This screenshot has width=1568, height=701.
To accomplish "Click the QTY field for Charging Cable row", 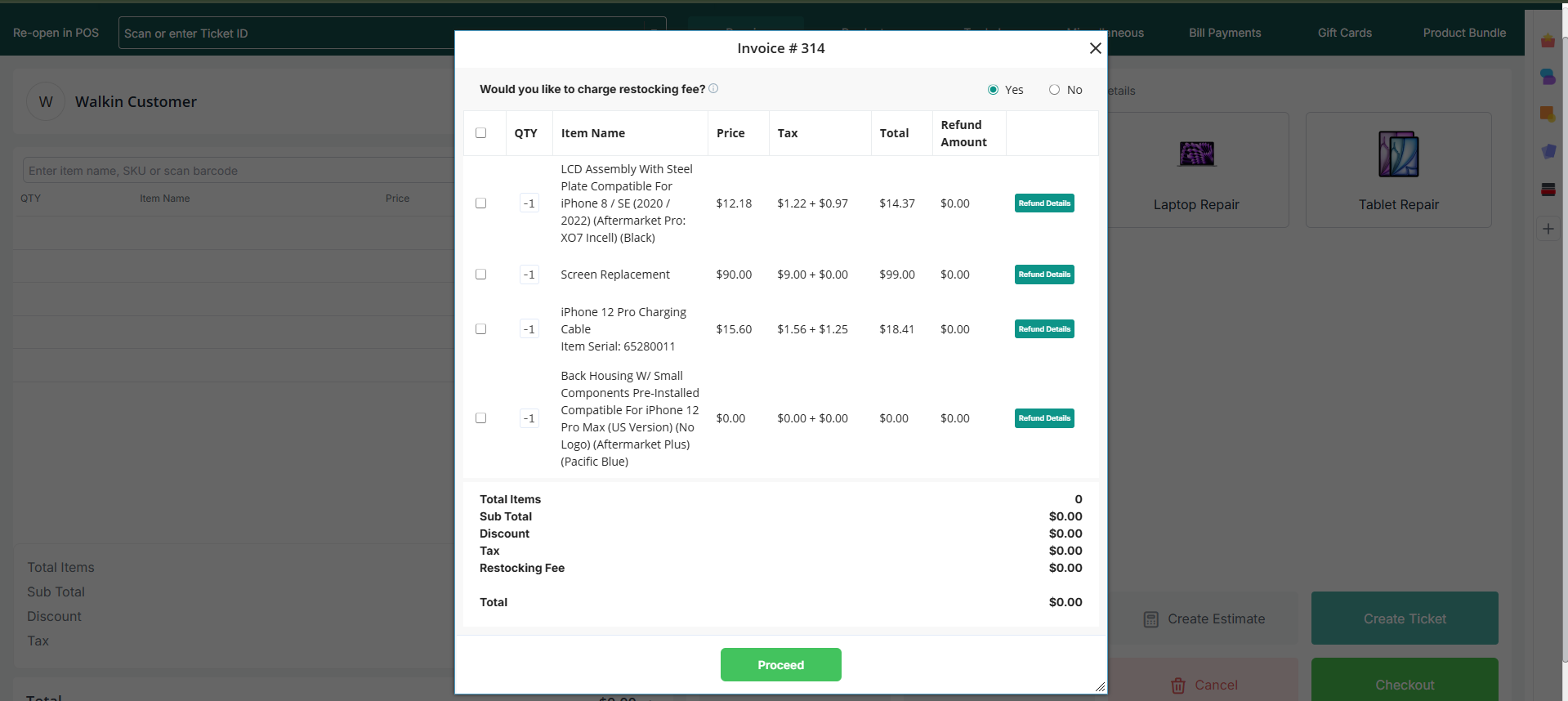I will (x=529, y=329).
